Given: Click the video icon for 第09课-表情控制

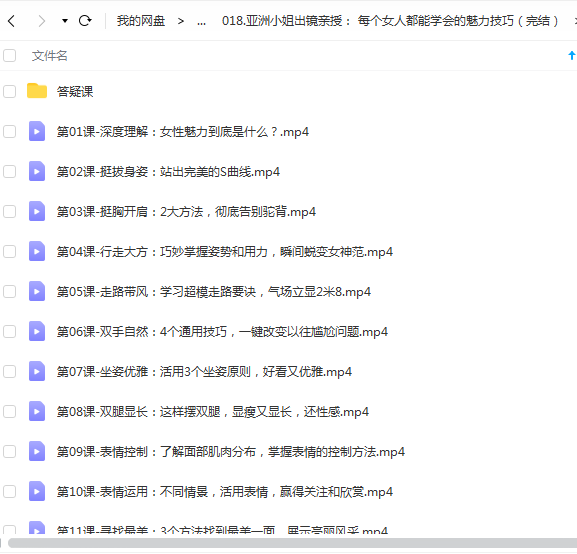Looking at the screenshot, I should coord(37,451).
